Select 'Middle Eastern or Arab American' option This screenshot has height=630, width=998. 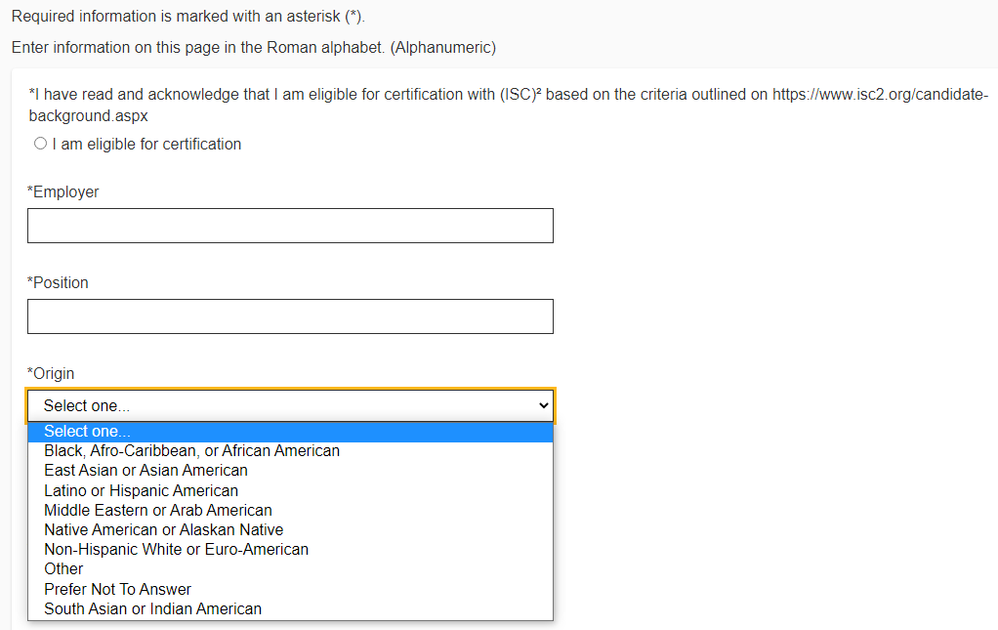tap(158, 510)
